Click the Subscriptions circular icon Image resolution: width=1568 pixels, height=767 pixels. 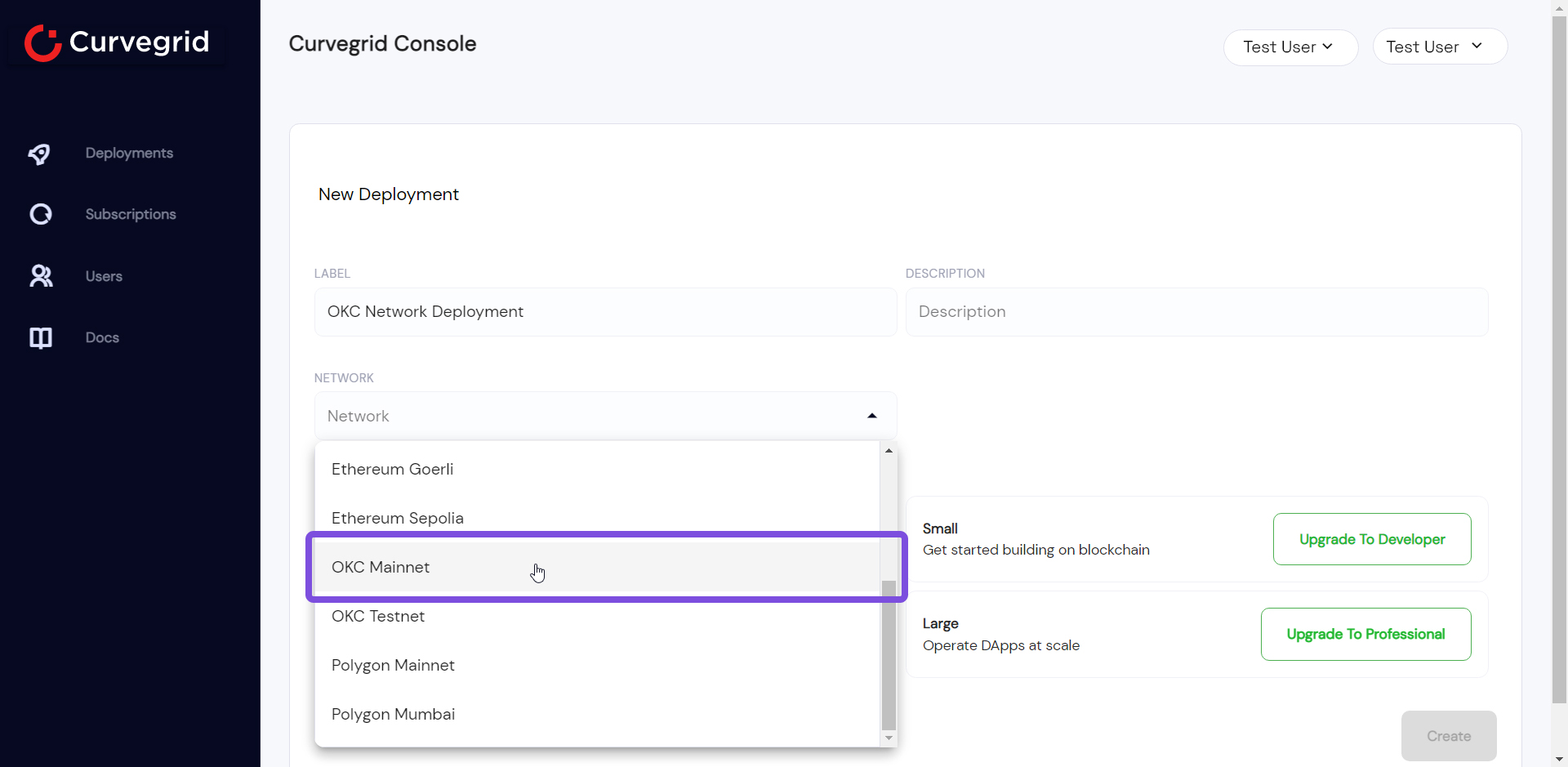[40, 214]
